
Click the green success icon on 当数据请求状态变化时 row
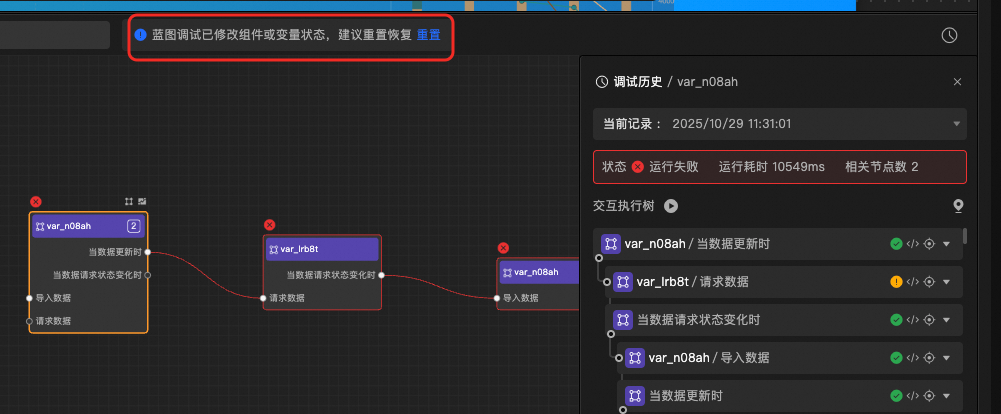point(896,320)
